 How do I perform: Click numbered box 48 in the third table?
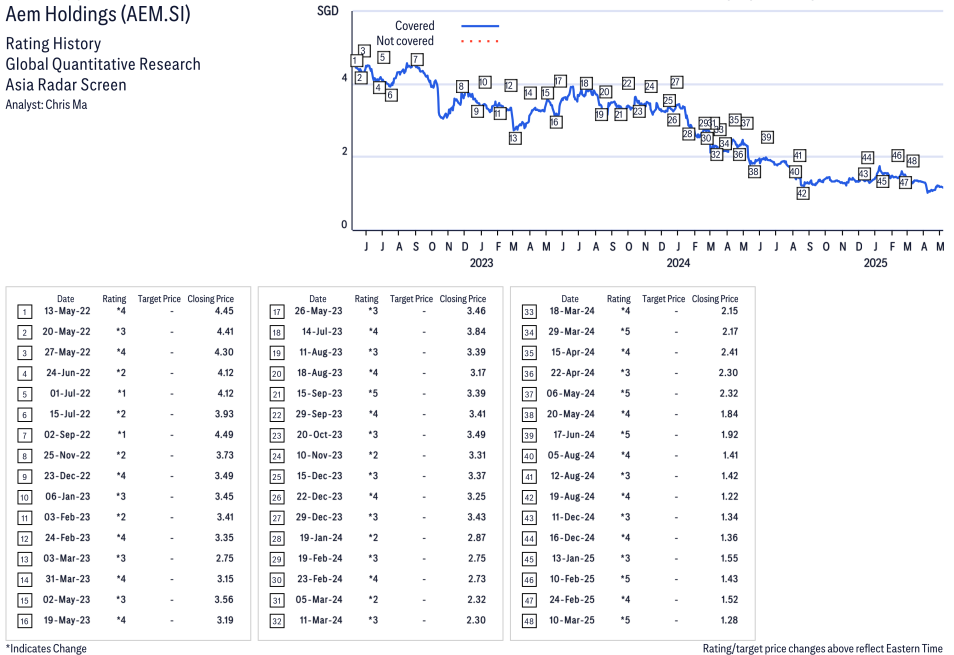529,622
